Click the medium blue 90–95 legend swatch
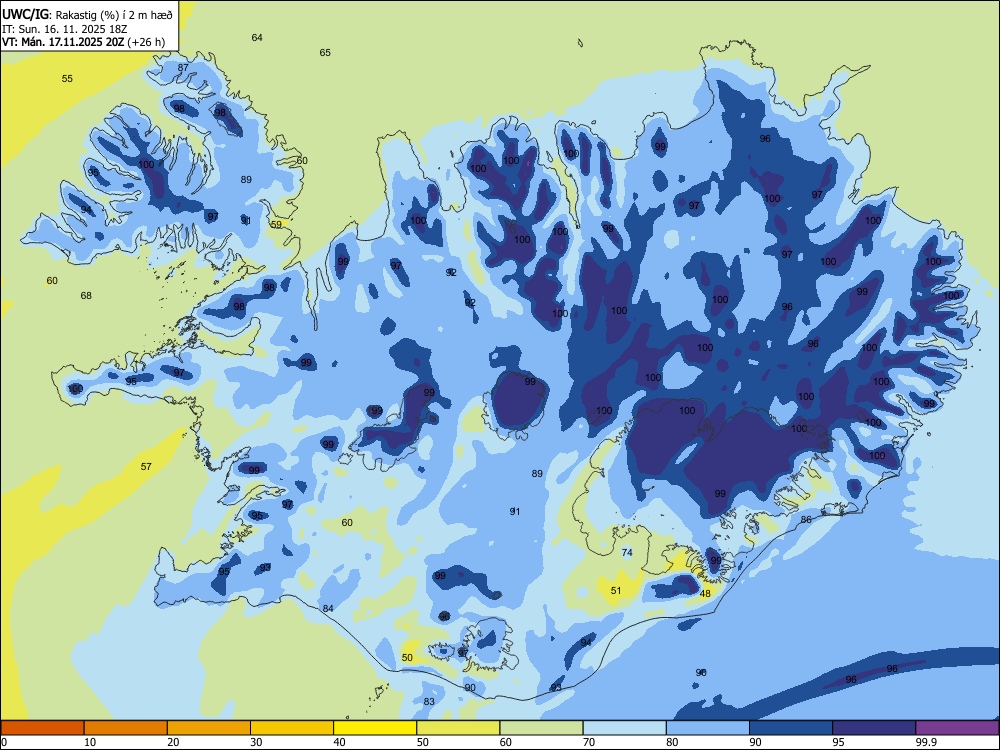Screen dimensions: 1000x750 coord(791,728)
